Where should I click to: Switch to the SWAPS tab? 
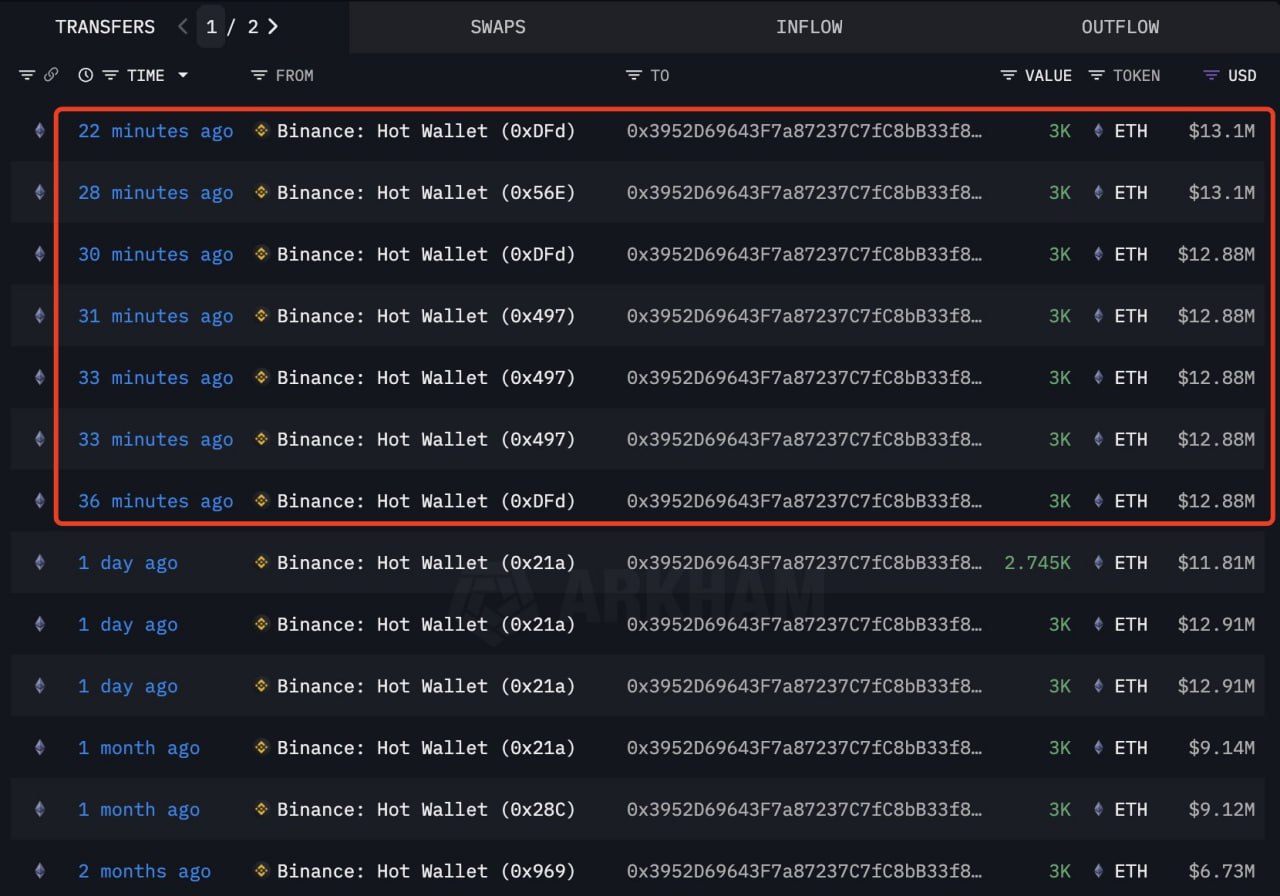click(498, 27)
